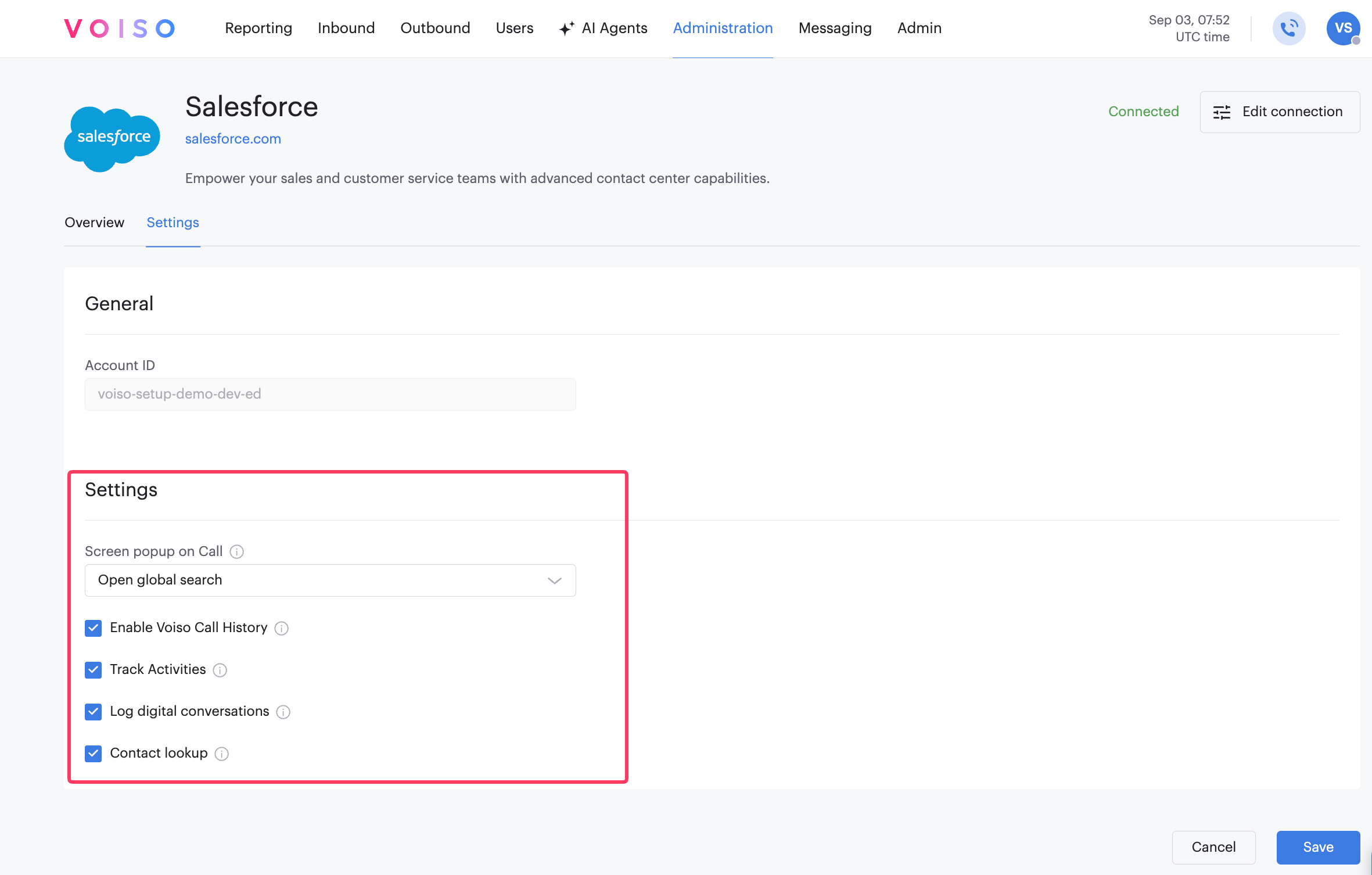Click the Sep 03, 07:52 UTC time
Viewport: 1372px width, 875px height.
coord(1188,28)
